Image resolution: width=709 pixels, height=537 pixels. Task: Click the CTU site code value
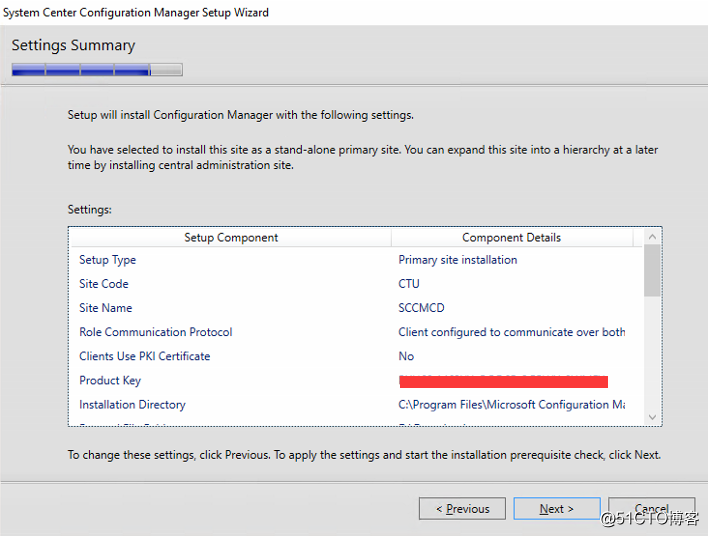(x=409, y=284)
